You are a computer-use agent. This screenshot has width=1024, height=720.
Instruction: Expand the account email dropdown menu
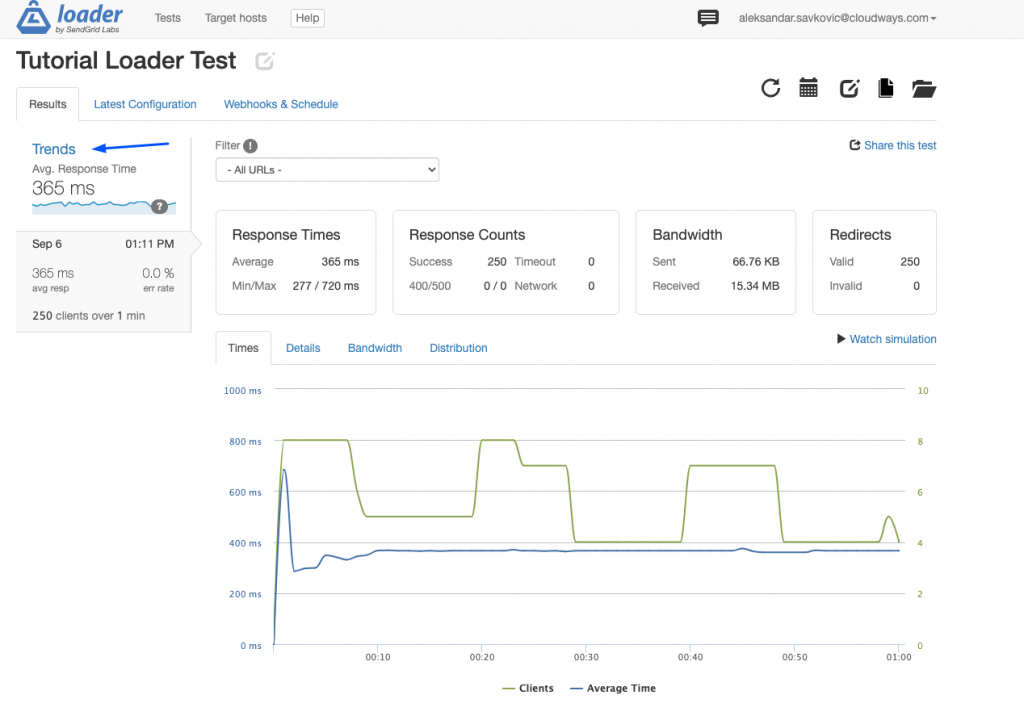point(837,18)
